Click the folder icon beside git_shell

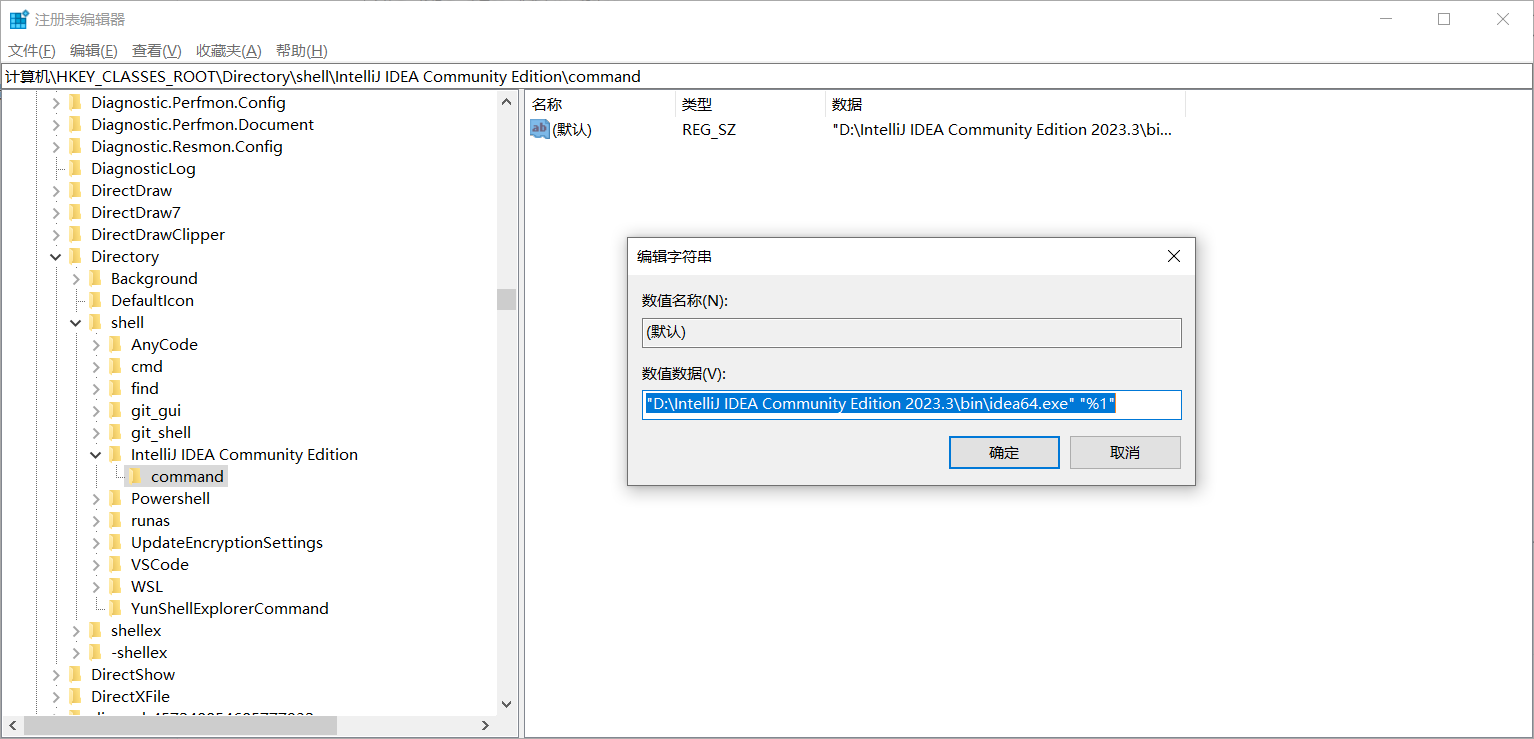pyautogui.click(x=116, y=432)
